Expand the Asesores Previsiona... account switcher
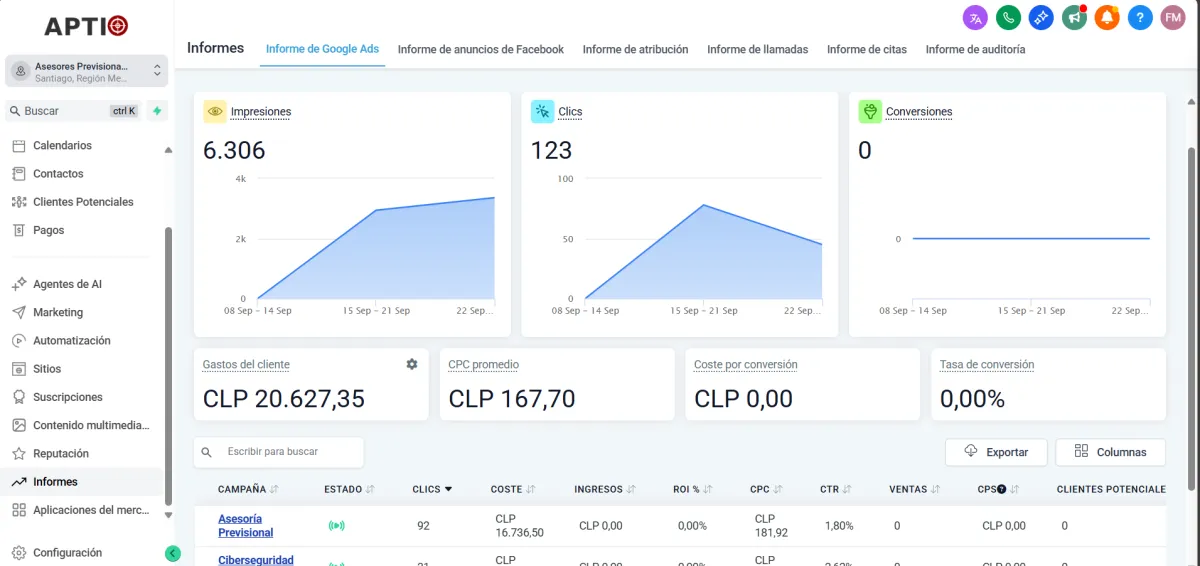1200x566 pixels. (86, 71)
